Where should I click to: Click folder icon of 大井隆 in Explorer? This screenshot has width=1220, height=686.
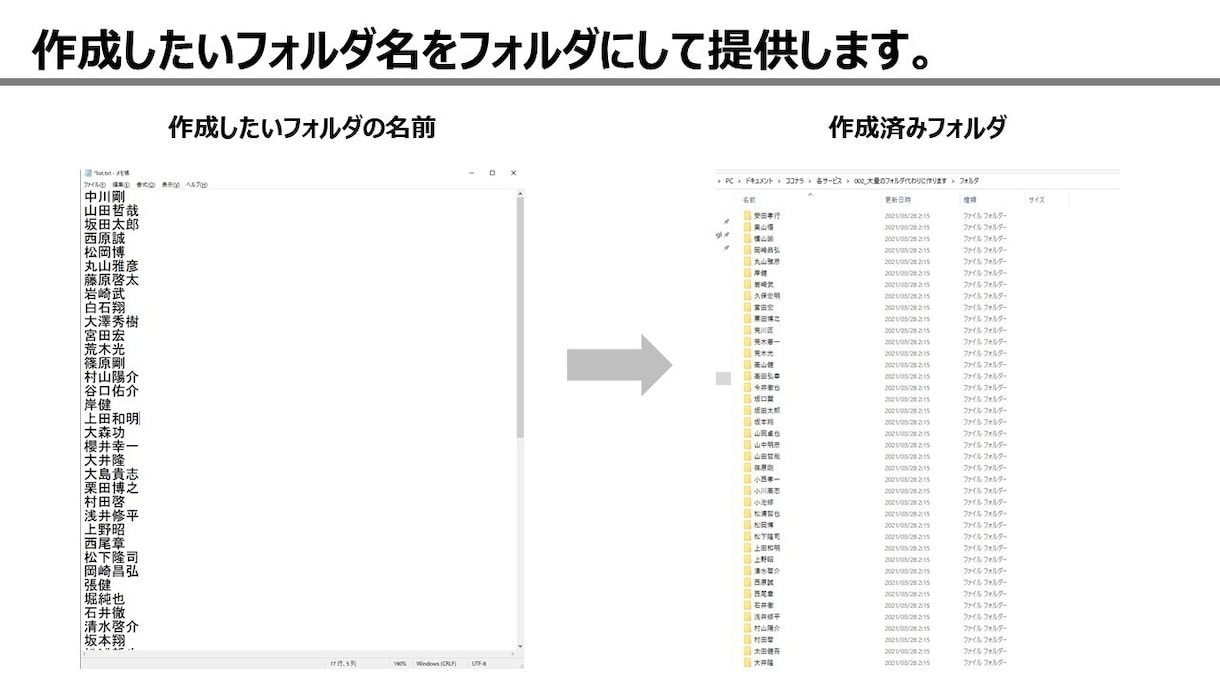click(x=747, y=663)
